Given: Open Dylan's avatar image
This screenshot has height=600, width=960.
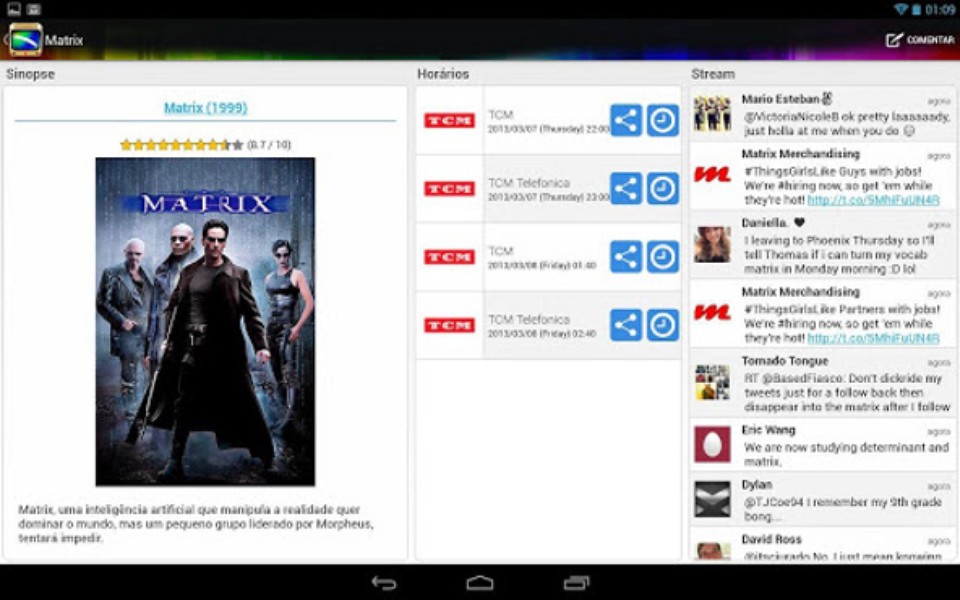Looking at the screenshot, I should click(x=712, y=499).
